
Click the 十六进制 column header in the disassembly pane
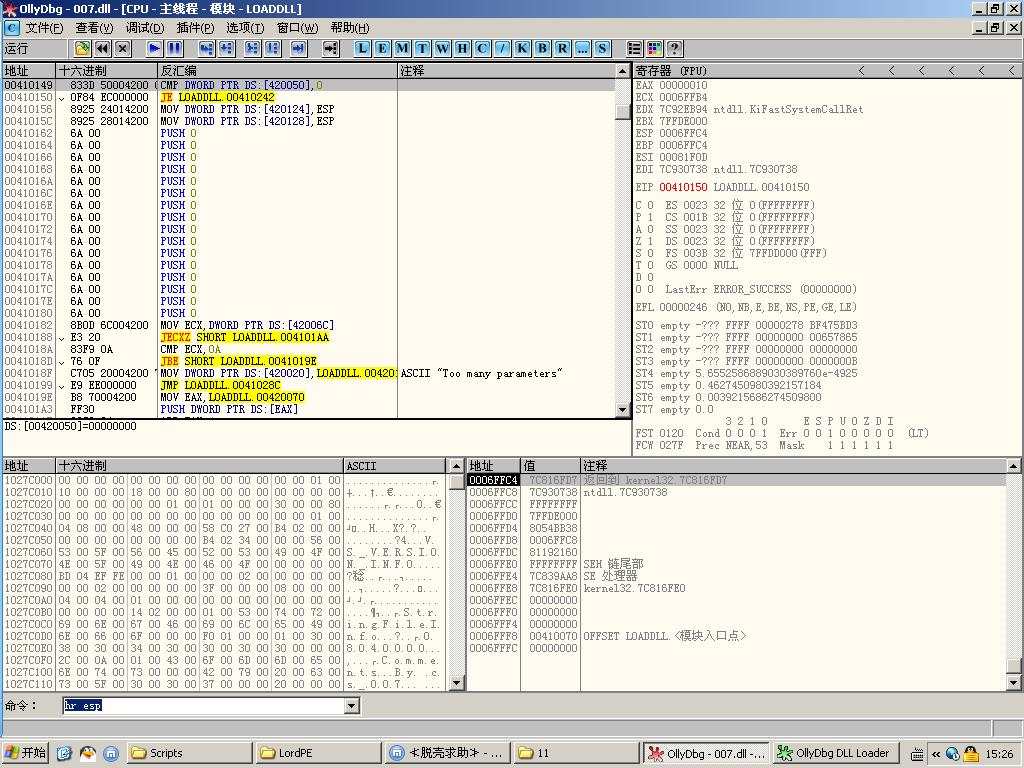(x=107, y=71)
